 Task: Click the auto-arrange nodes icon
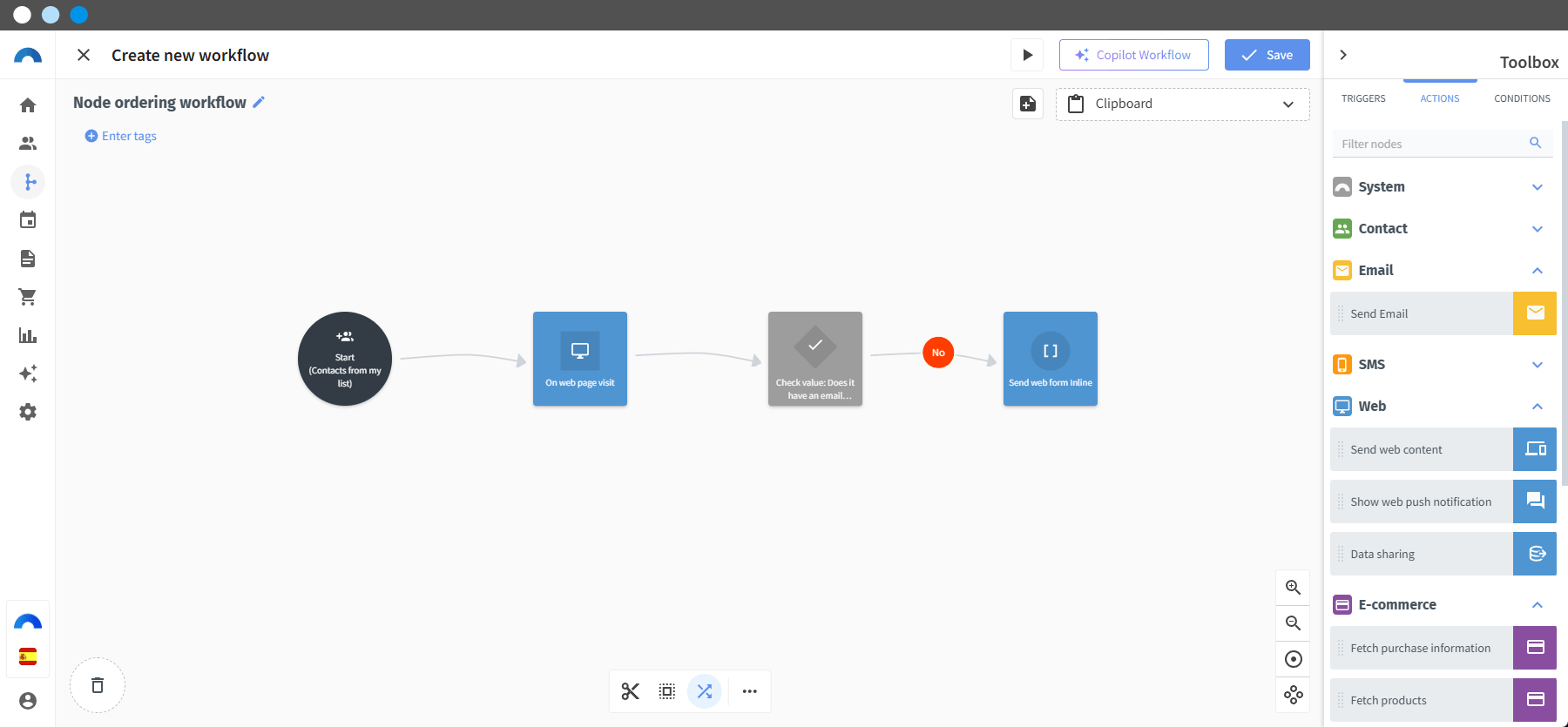1294,695
